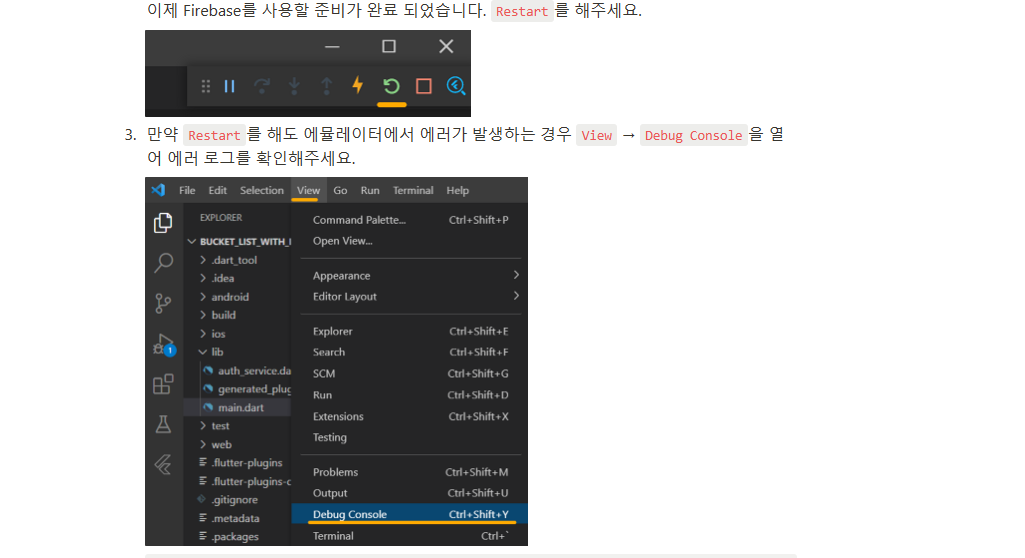The image size is (1025, 558).
Task: Select SCM in the View menu
Action: coord(410,374)
